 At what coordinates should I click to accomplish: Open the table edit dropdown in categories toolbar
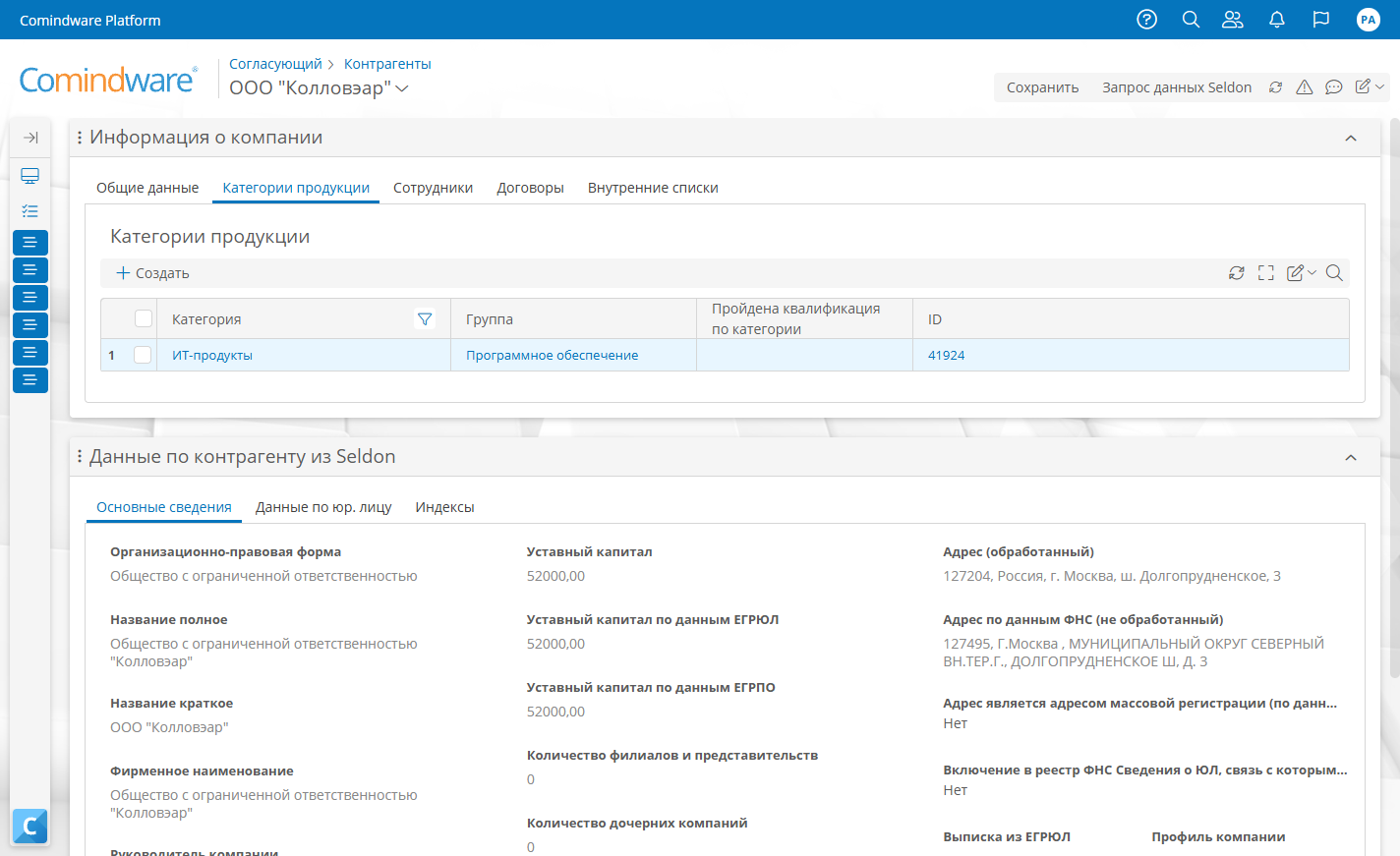pos(1302,273)
